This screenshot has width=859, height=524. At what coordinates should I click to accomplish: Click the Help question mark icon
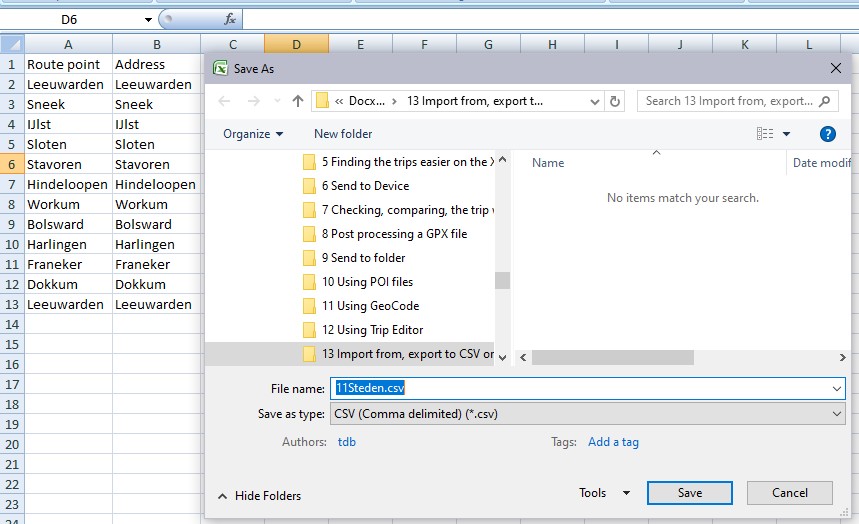[827, 134]
